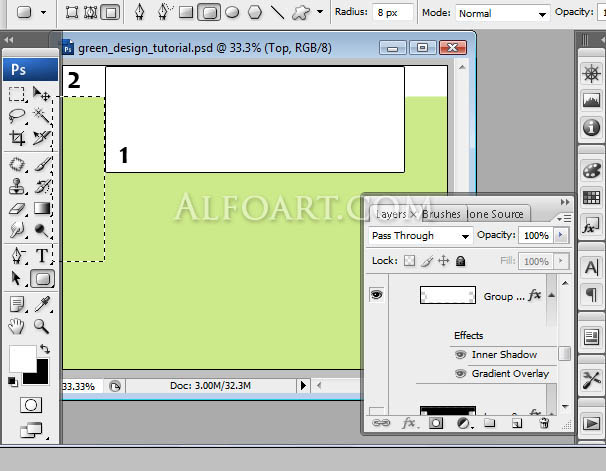Open tool preset picker dropdown

coord(43,12)
